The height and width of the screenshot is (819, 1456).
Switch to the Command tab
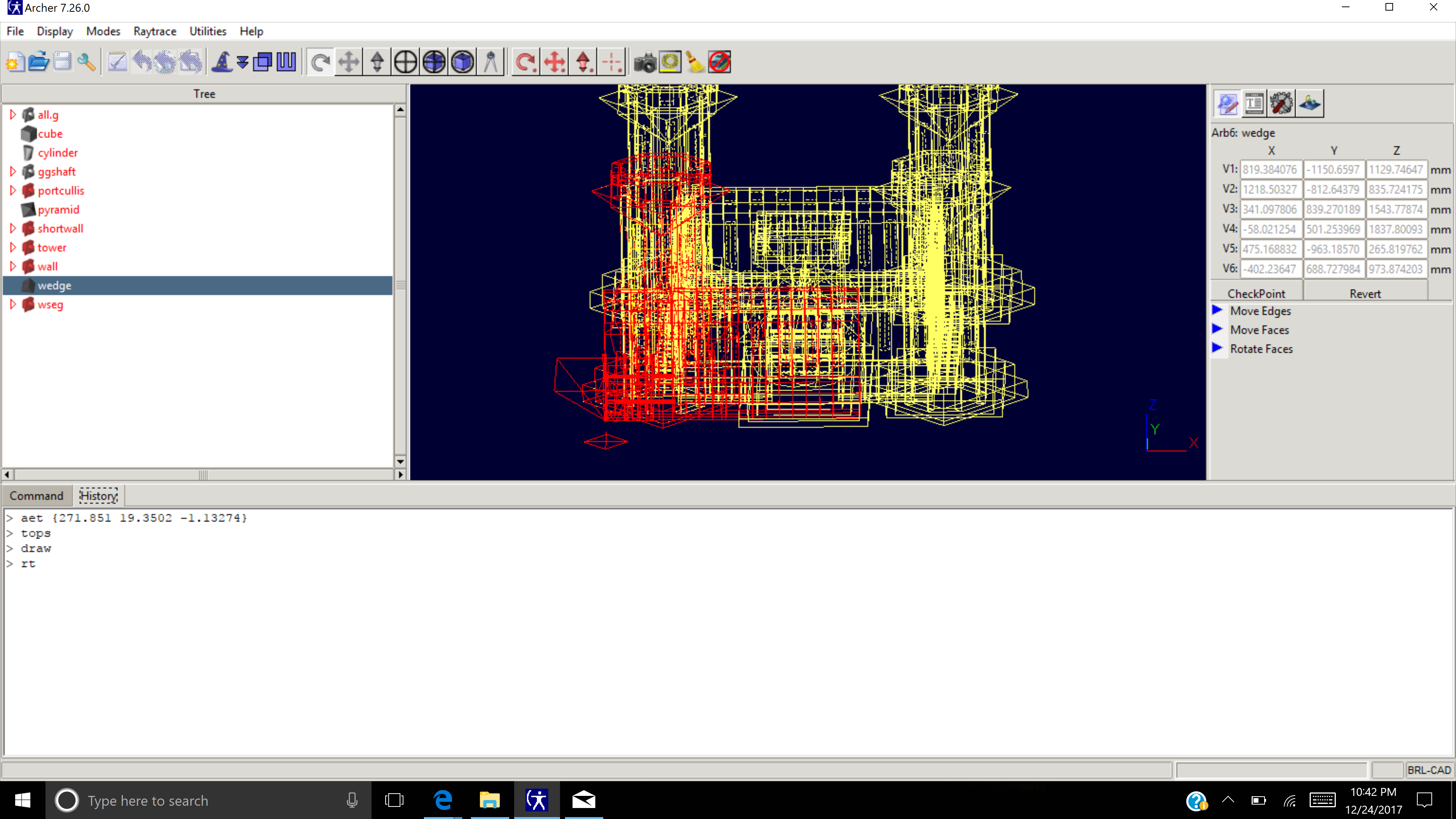(36, 496)
